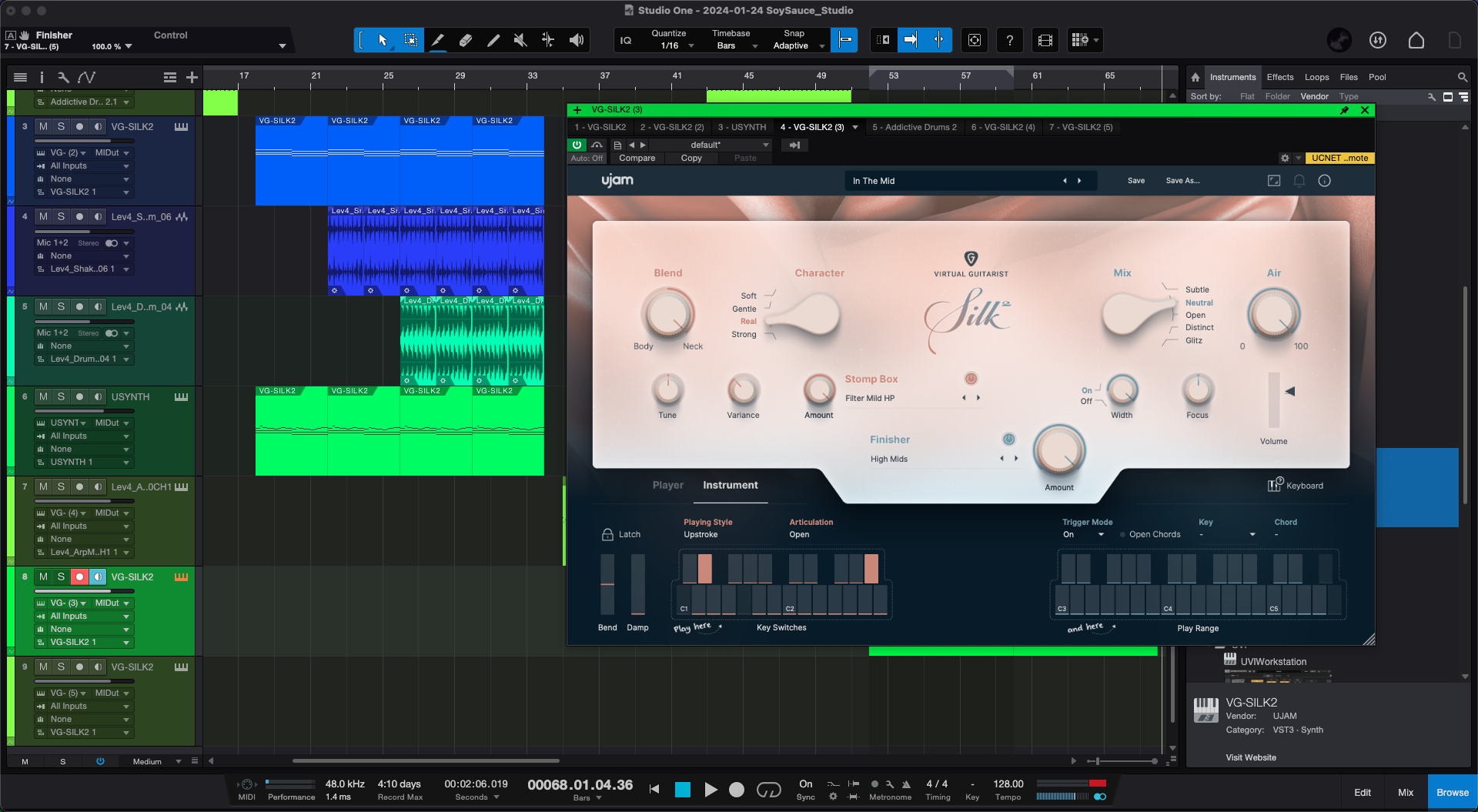Switch to the Player tab

[x=668, y=486]
